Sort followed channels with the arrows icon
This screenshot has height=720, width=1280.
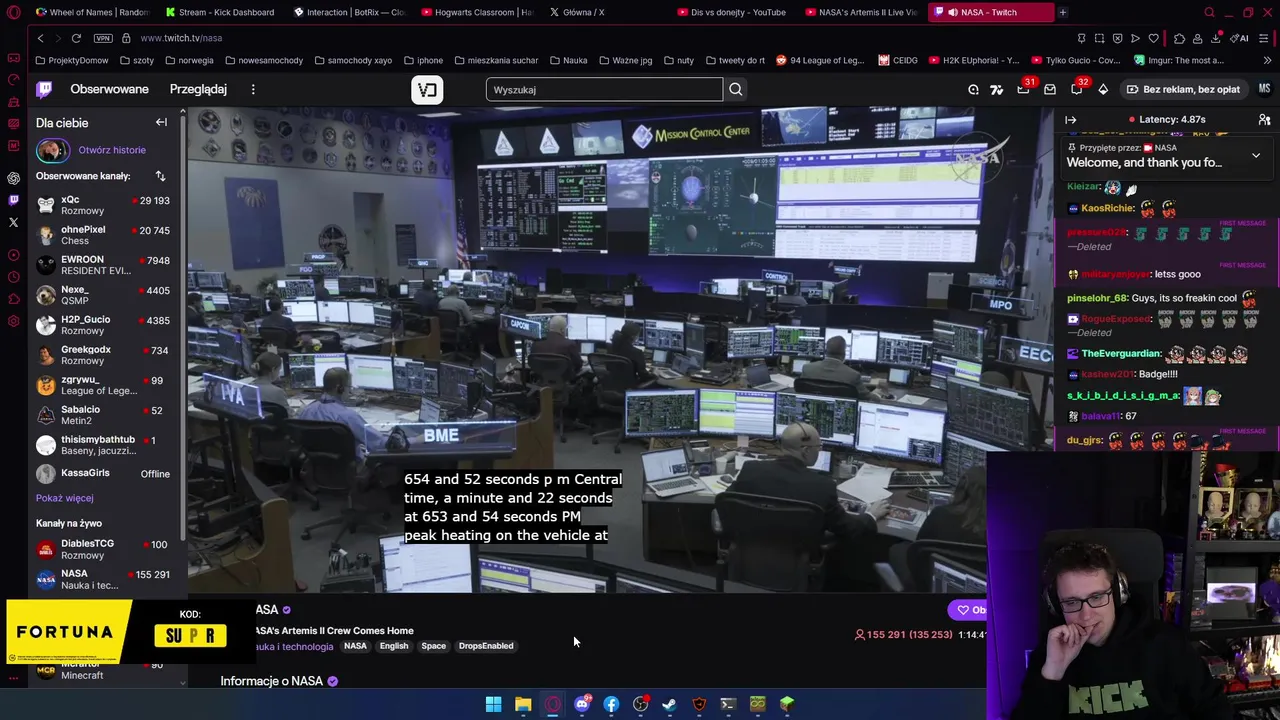[x=160, y=176]
